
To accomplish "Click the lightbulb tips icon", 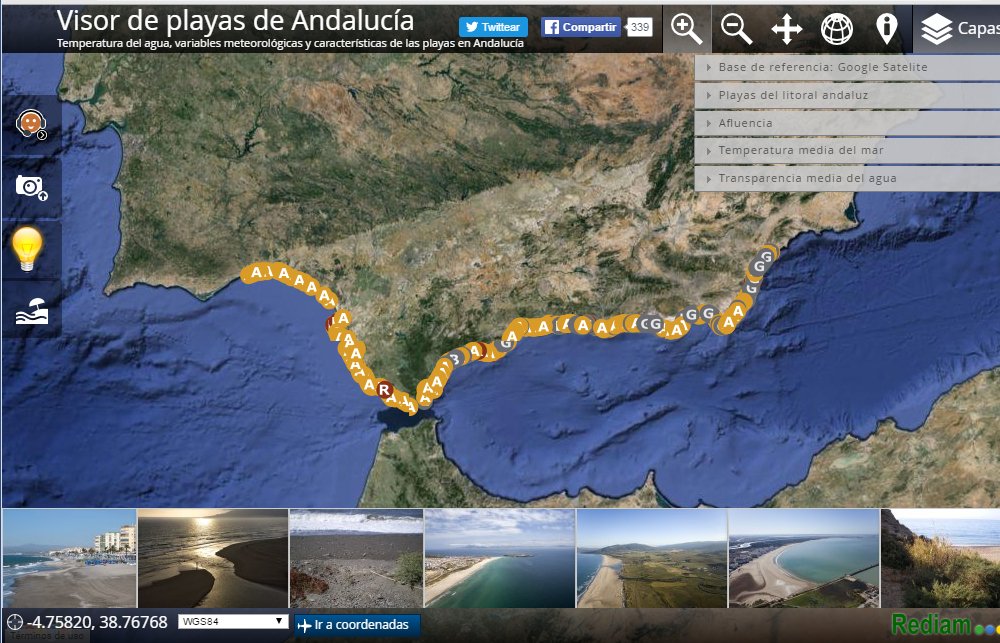I will tap(29, 250).
